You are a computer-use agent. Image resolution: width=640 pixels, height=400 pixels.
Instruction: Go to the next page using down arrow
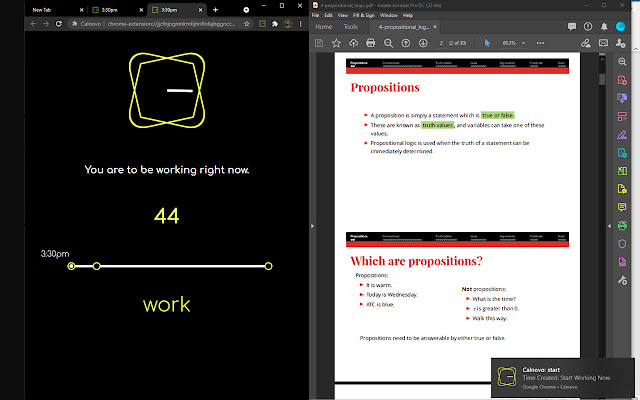click(x=423, y=43)
